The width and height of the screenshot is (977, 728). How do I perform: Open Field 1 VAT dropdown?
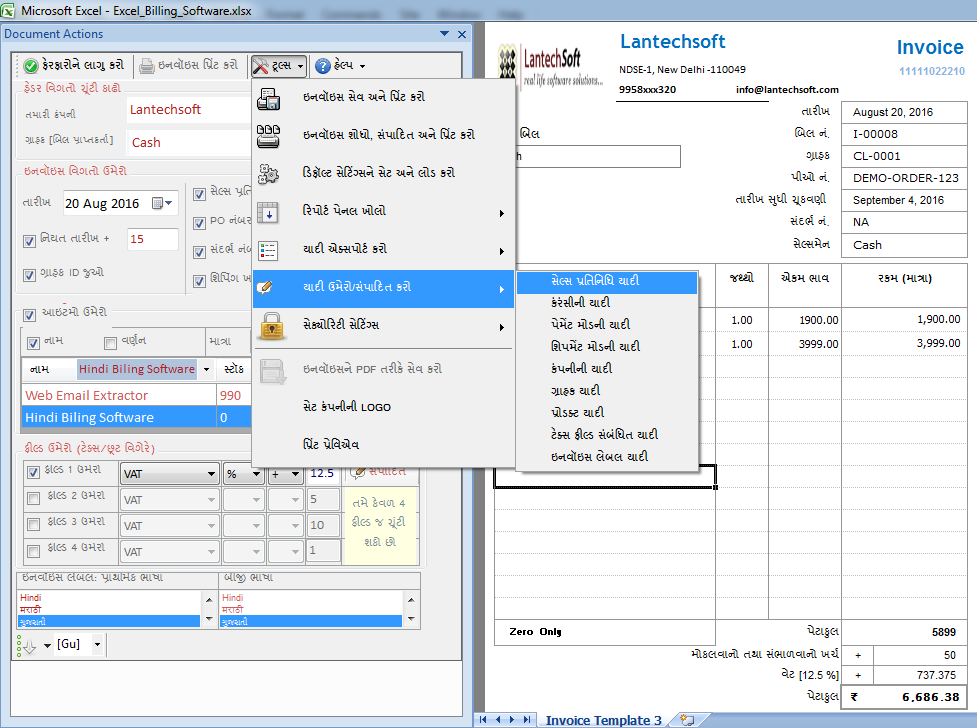pos(169,474)
